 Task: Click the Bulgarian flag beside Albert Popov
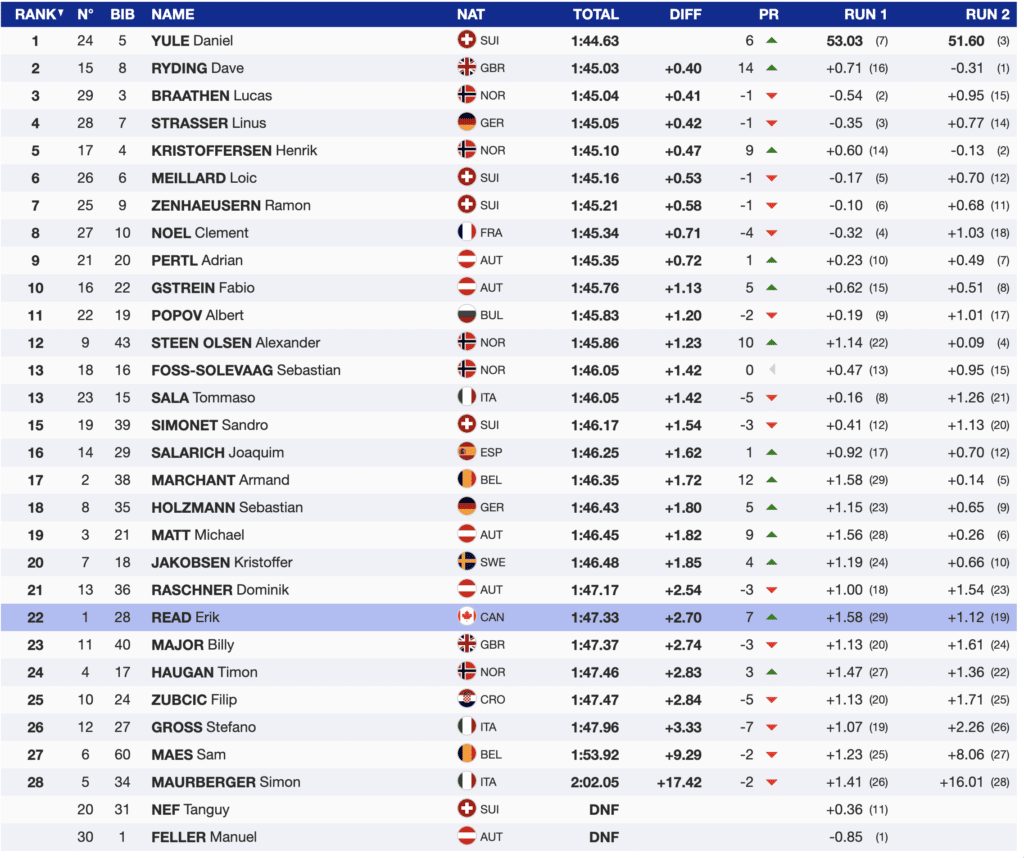[x=466, y=315]
